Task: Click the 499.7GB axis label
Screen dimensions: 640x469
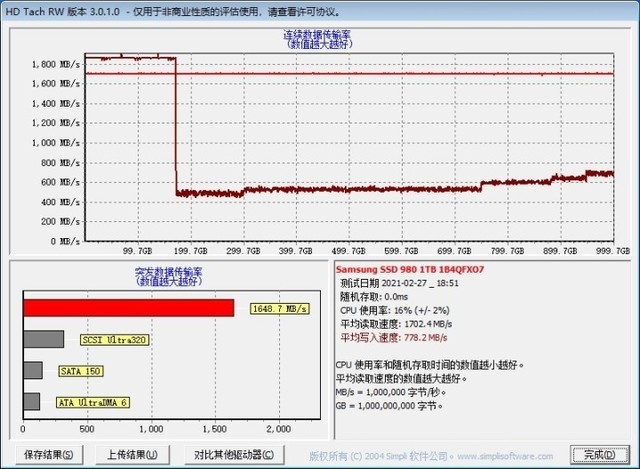Action: [x=348, y=251]
